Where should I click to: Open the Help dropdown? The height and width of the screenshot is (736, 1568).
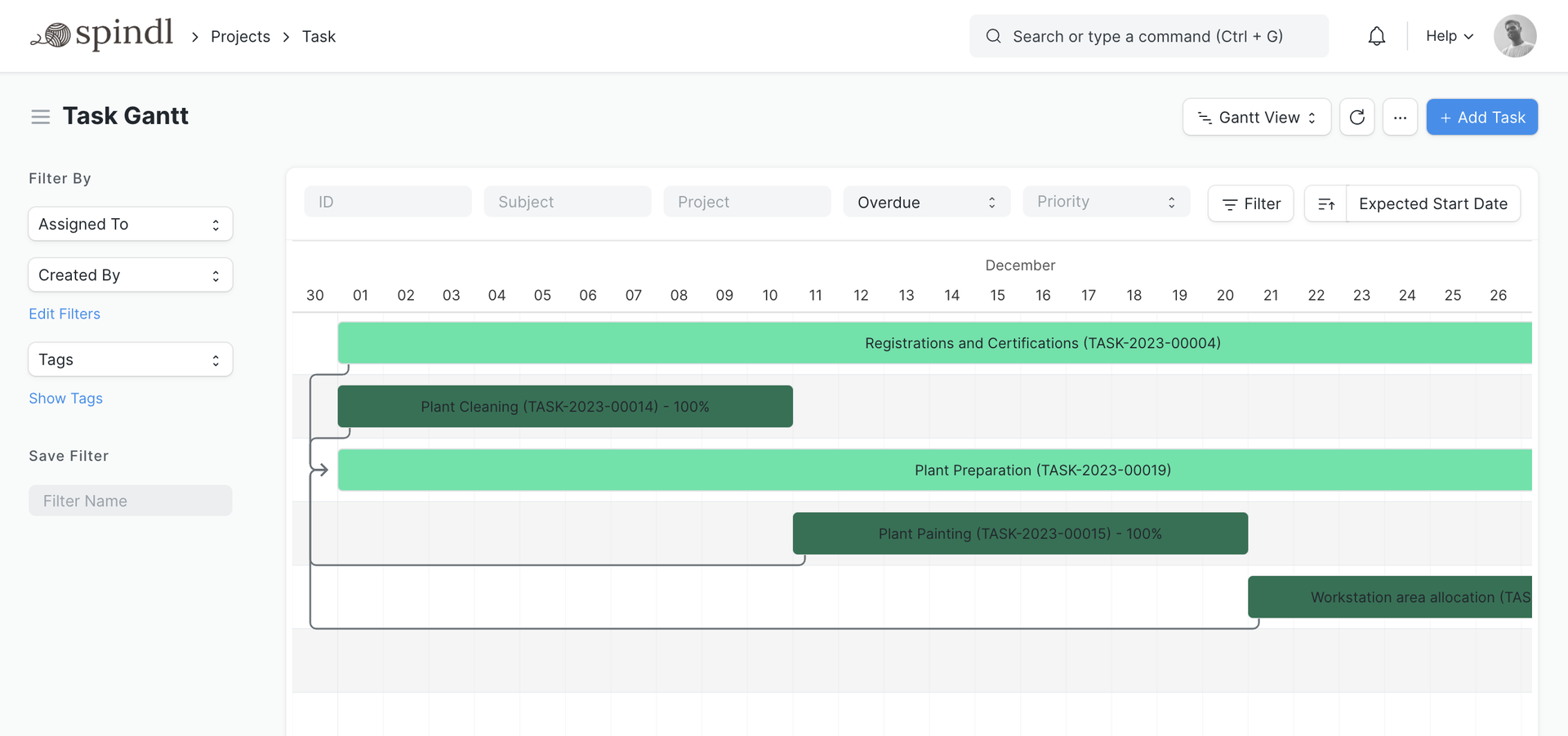[1450, 36]
